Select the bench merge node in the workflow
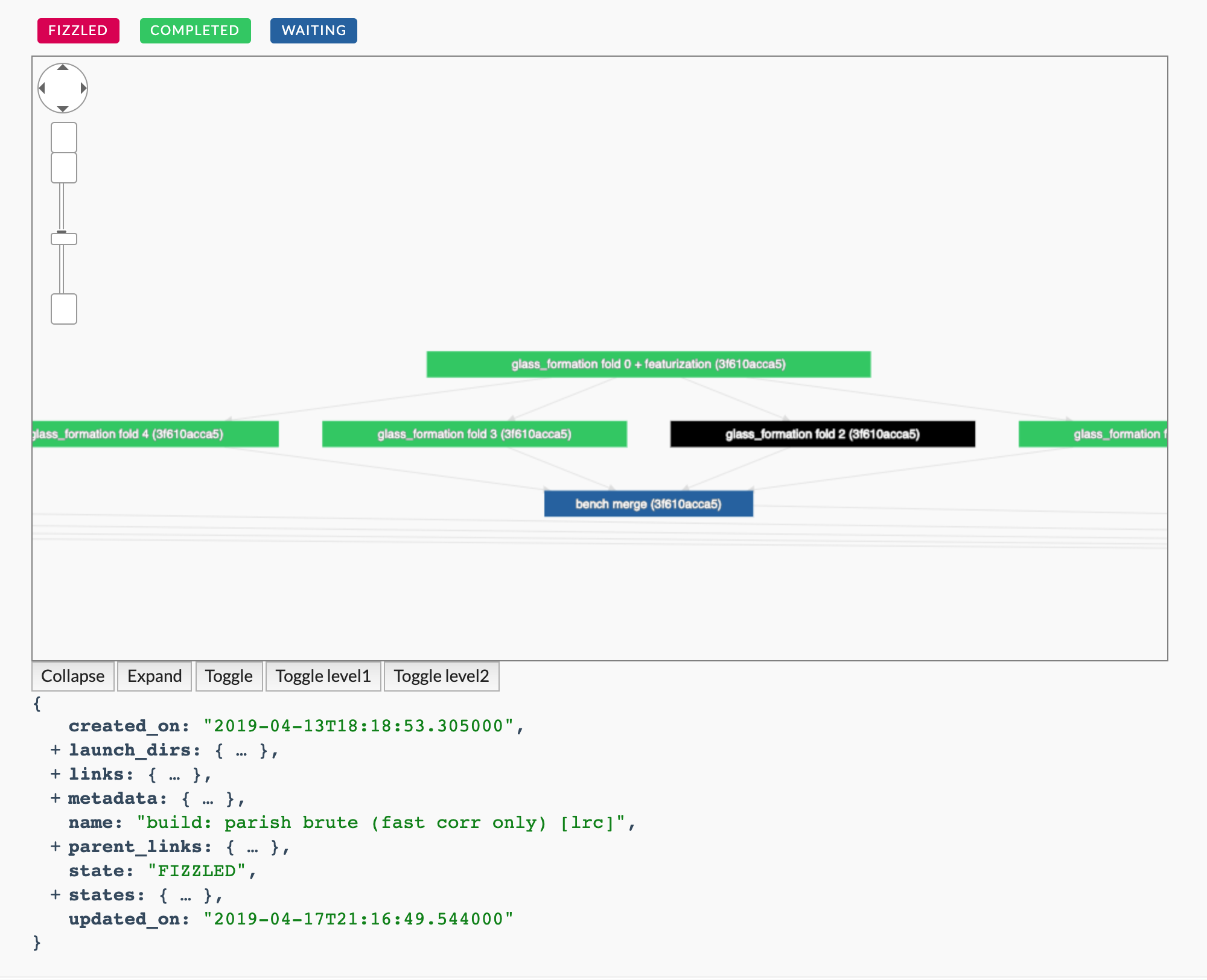This screenshot has width=1207, height=980. 648,503
